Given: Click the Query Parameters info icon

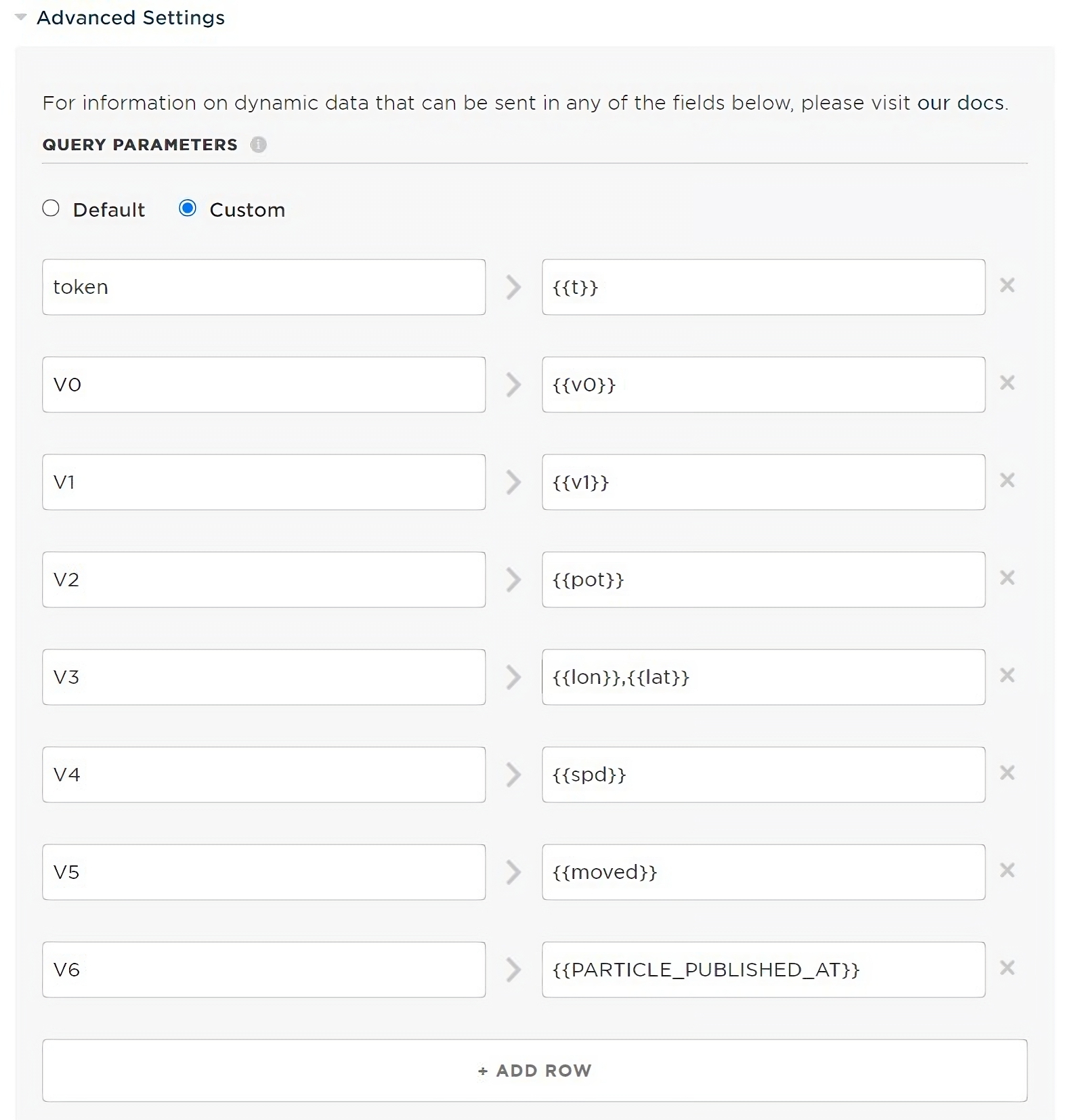Looking at the screenshot, I should 258,144.
